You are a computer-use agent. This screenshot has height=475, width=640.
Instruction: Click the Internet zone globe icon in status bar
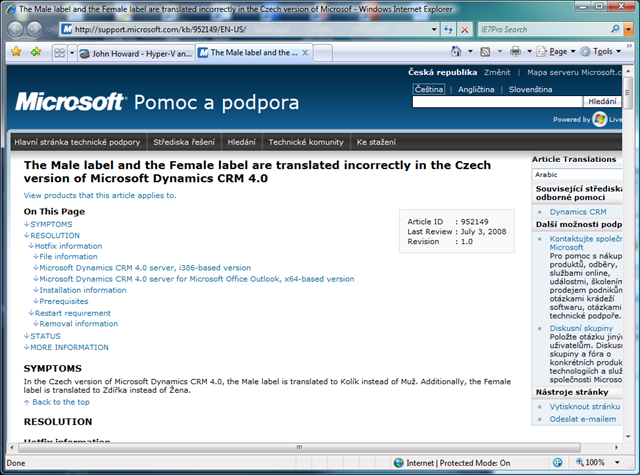[x=398, y=463]
